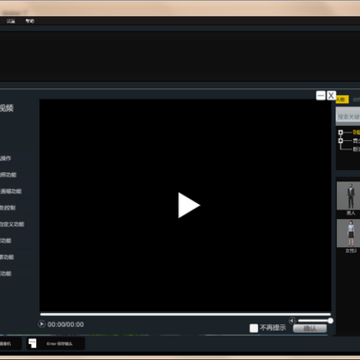Click the small play button beside the timecode

[42, 324]
